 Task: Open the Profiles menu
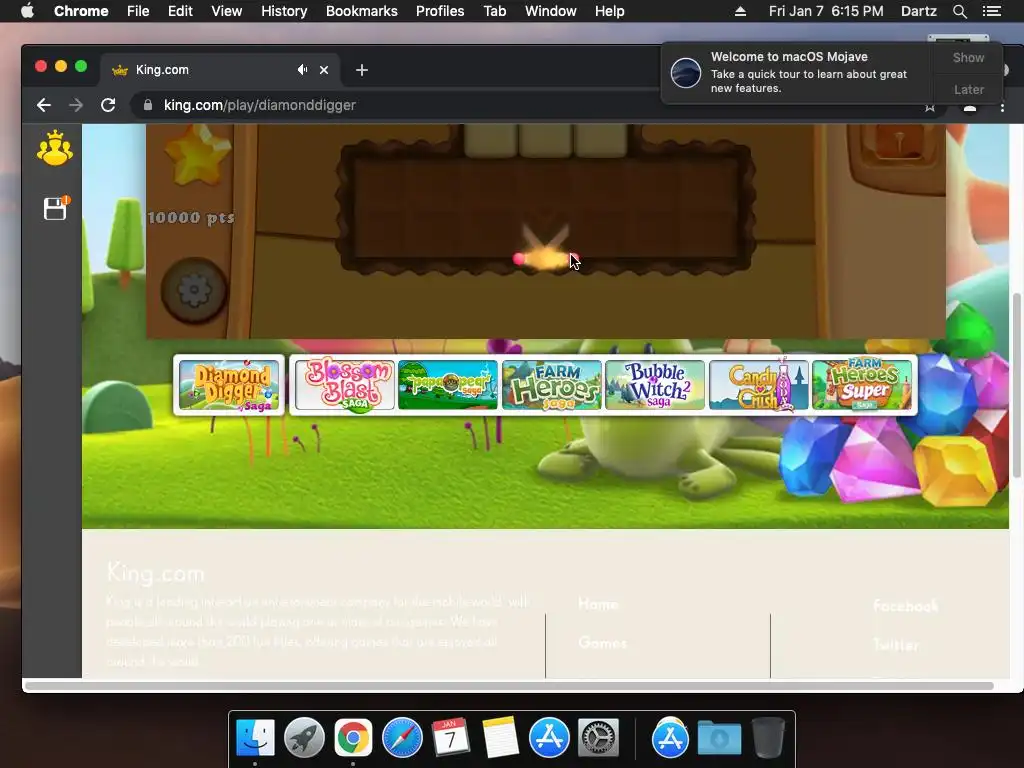pyautogui.click(x=440, y=11)
